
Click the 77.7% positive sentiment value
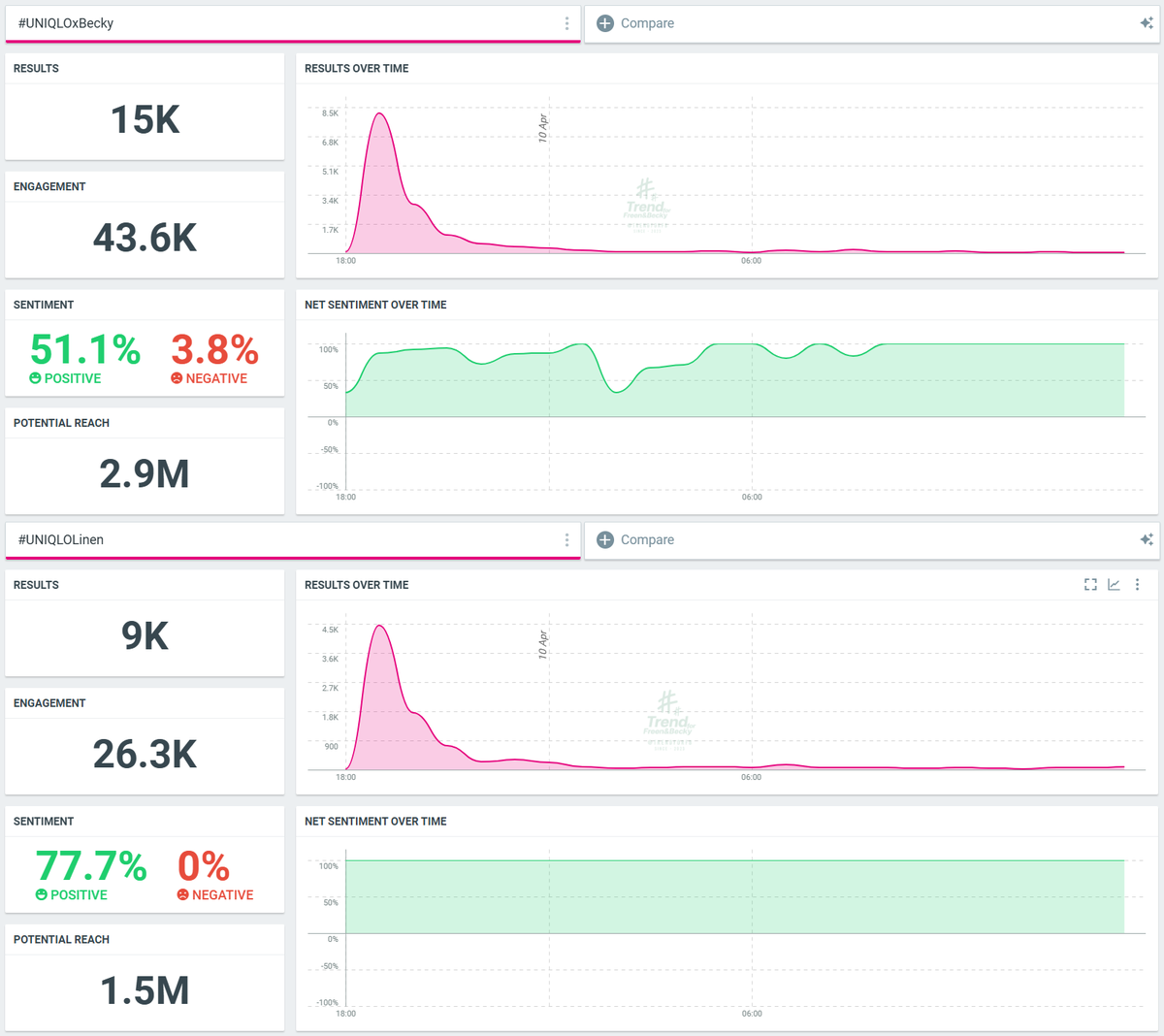point(91,866)
